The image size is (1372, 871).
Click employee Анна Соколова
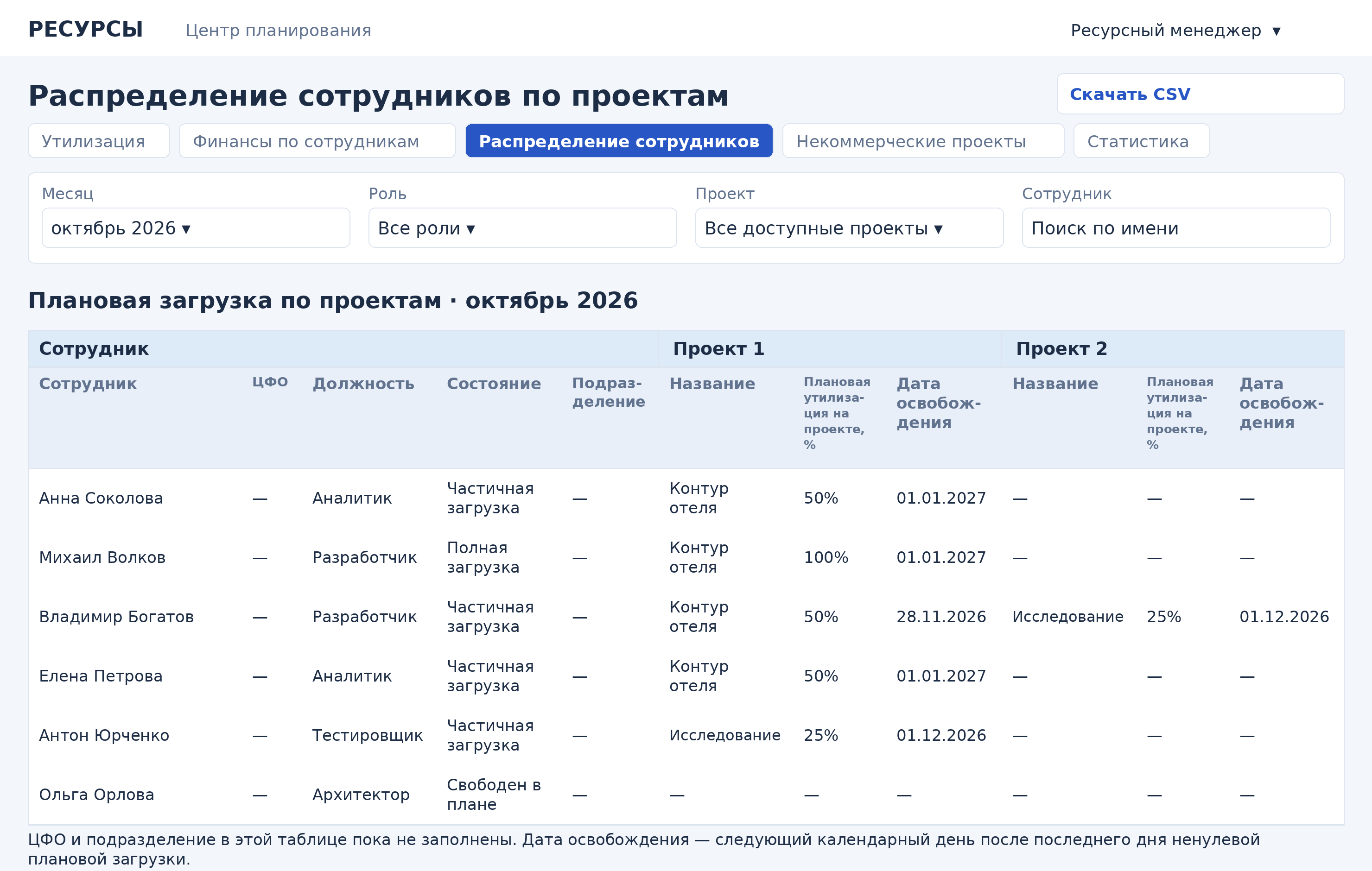(x=101, y=499)
